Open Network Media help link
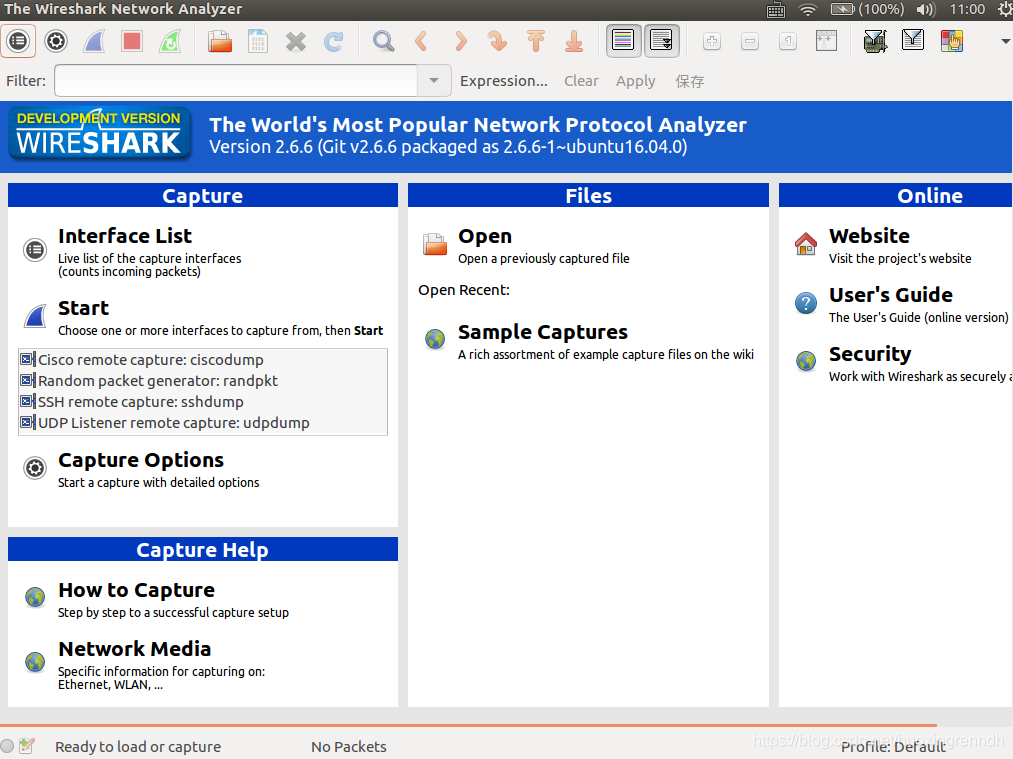Viewport: 1013px width, 759px height. (x=134, y=649)
